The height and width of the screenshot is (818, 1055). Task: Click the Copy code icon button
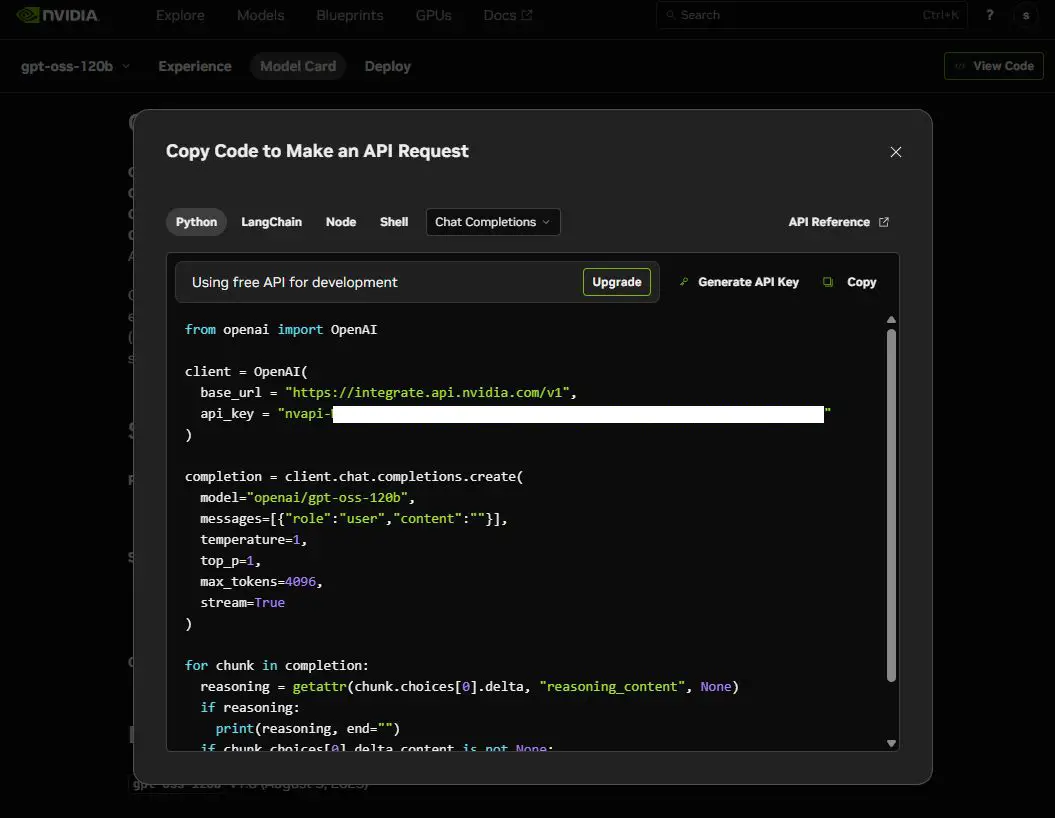pyautogui.click(x=849, y=282)
